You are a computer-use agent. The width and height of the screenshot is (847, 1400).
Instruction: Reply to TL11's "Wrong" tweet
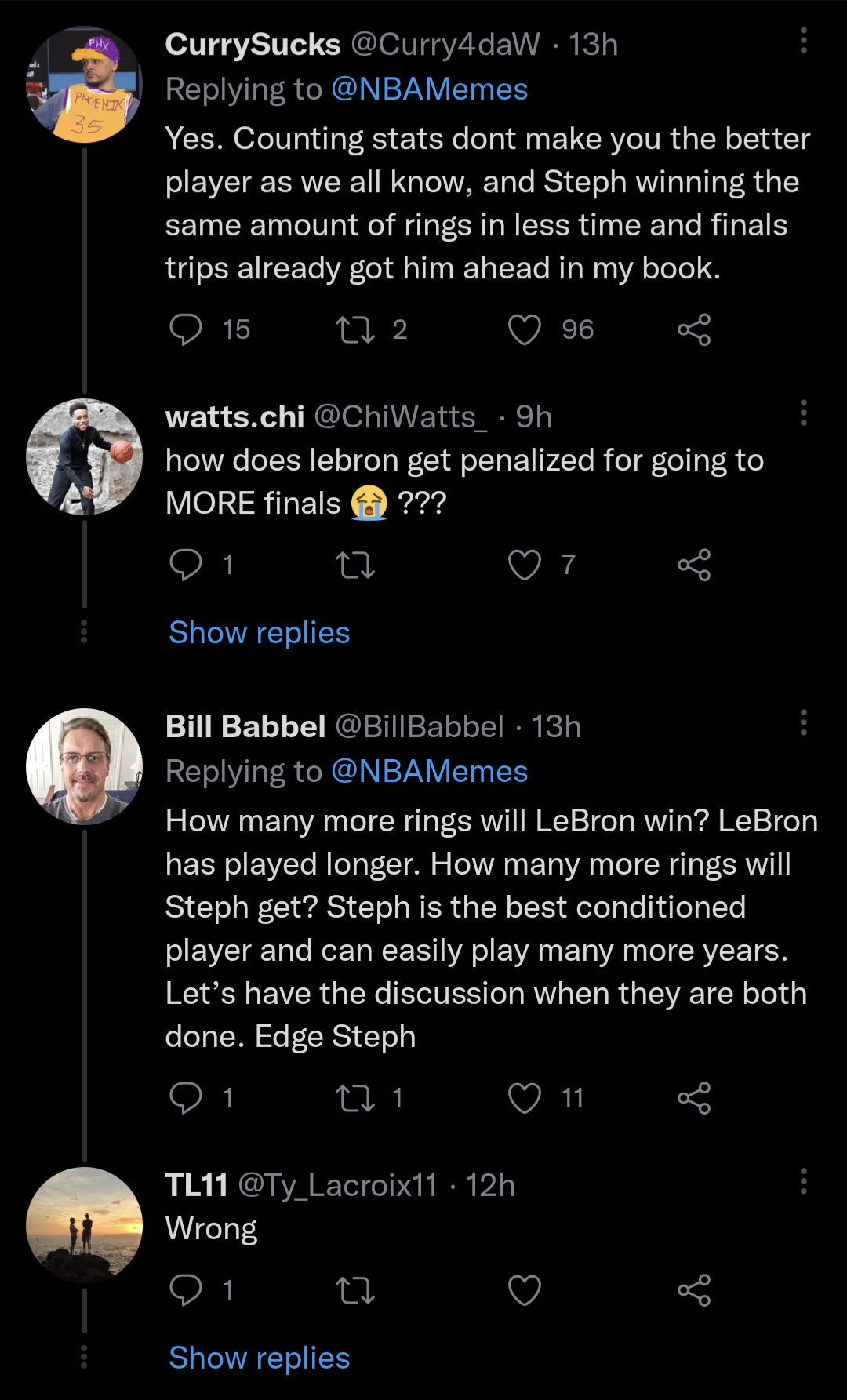point(187,1290)
